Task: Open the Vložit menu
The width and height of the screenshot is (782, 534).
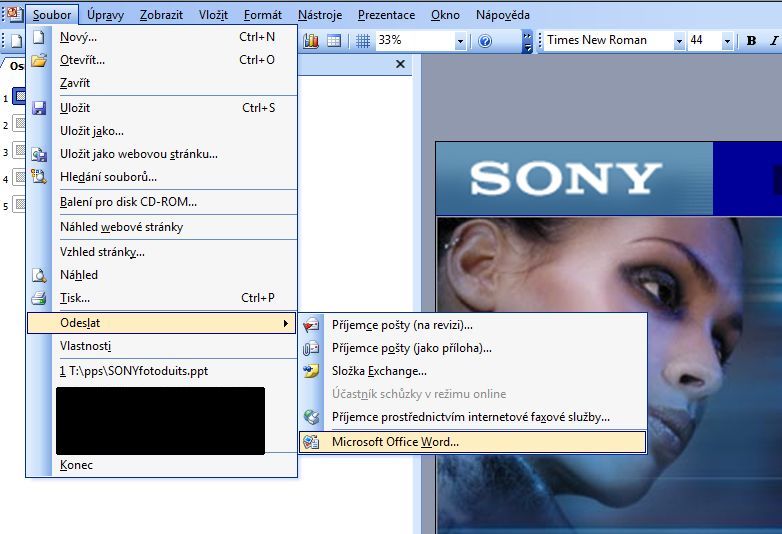Action: point(213,15)
